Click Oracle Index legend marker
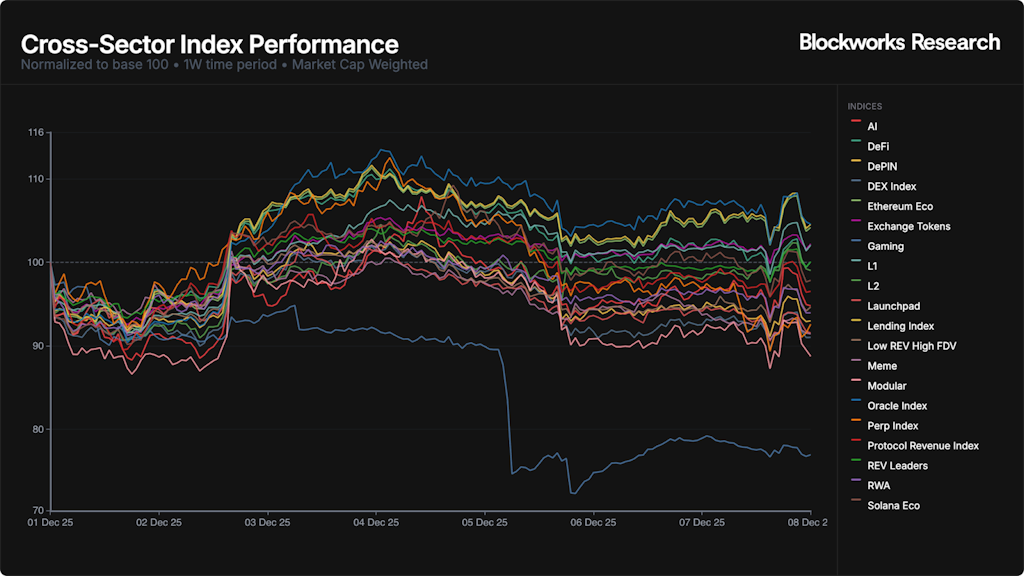 (855, 407)
